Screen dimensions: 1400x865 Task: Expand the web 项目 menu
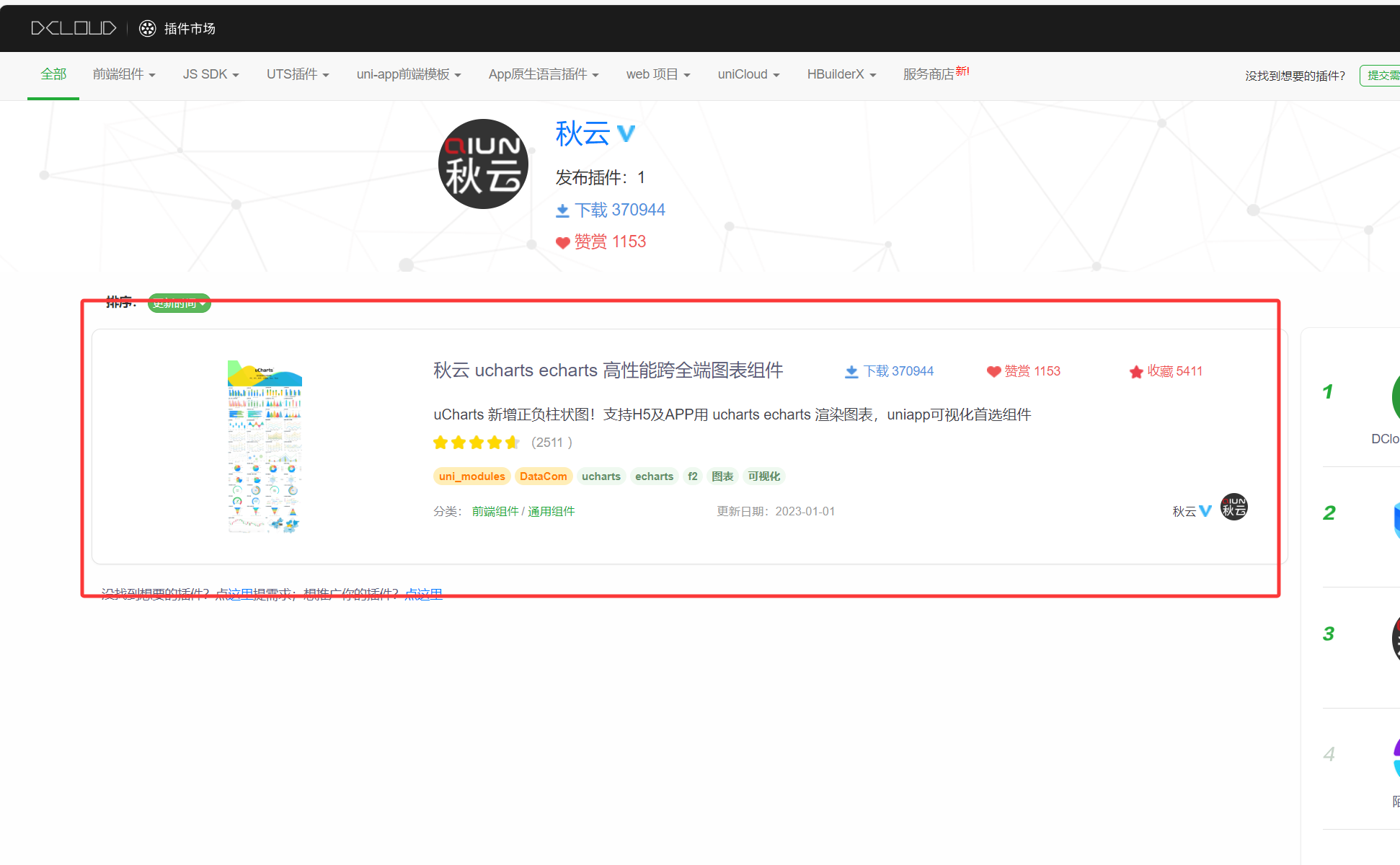point(658,74)
